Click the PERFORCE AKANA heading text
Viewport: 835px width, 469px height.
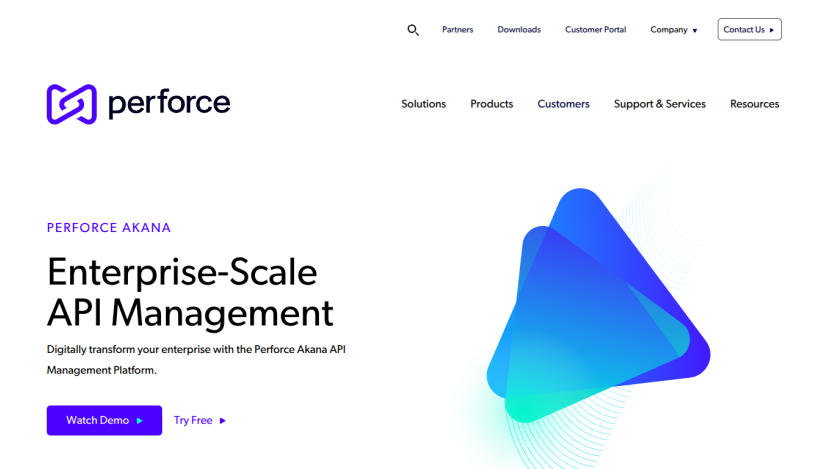tap(109, 228)
